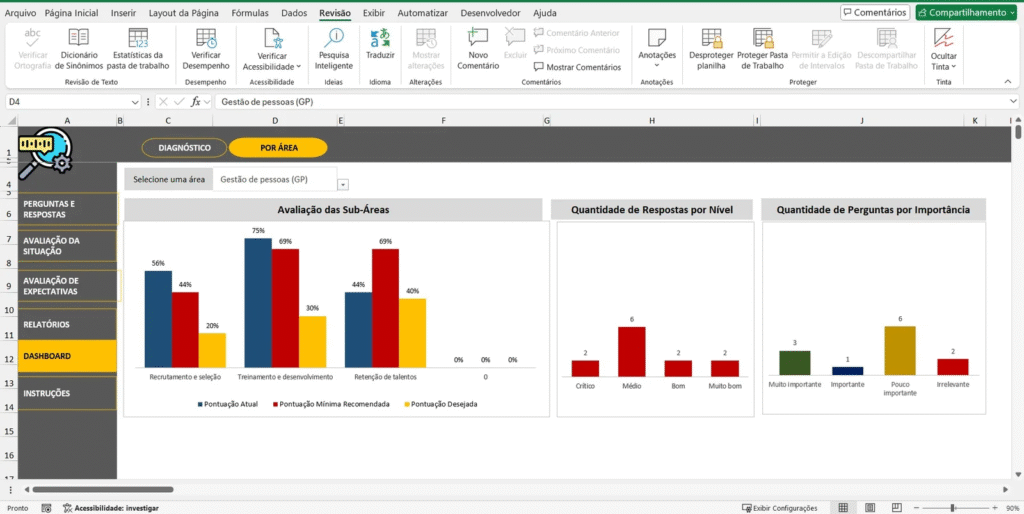1024x514 pixels.
Task: Open the Exibir ribbon tab
Action: (x=374, y=13)
